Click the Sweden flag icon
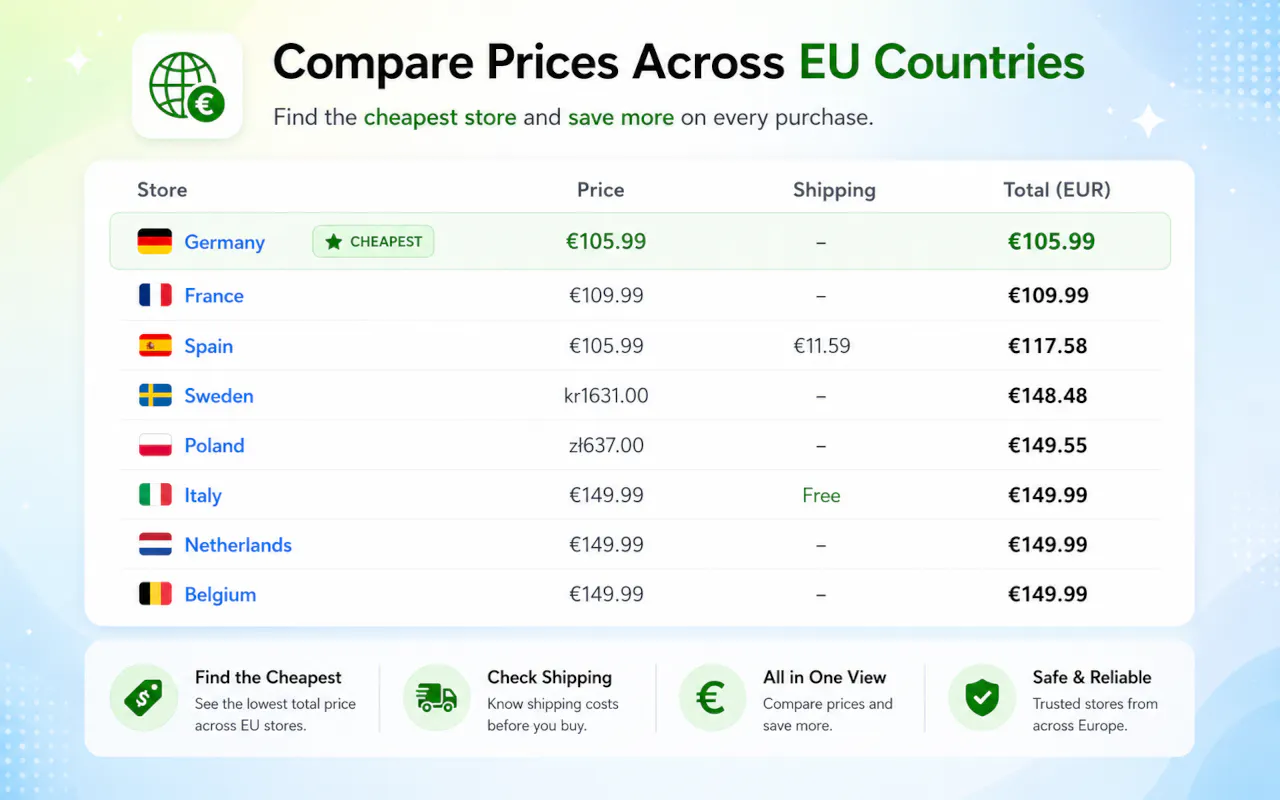Viewport: 1280px width, 800px height. [155, 395]
